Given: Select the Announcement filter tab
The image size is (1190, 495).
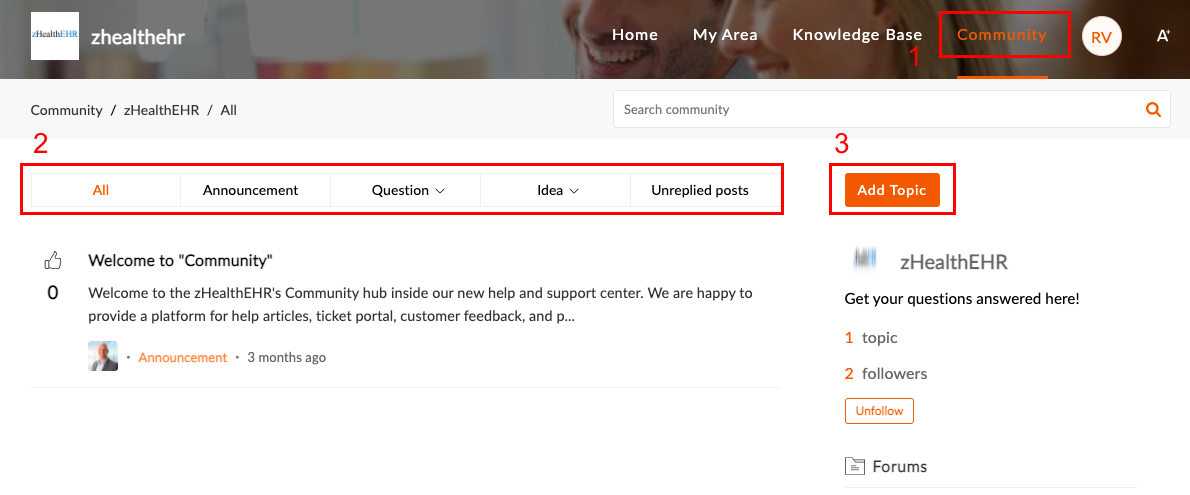Looking at the screenshot, I should point(250,191).
